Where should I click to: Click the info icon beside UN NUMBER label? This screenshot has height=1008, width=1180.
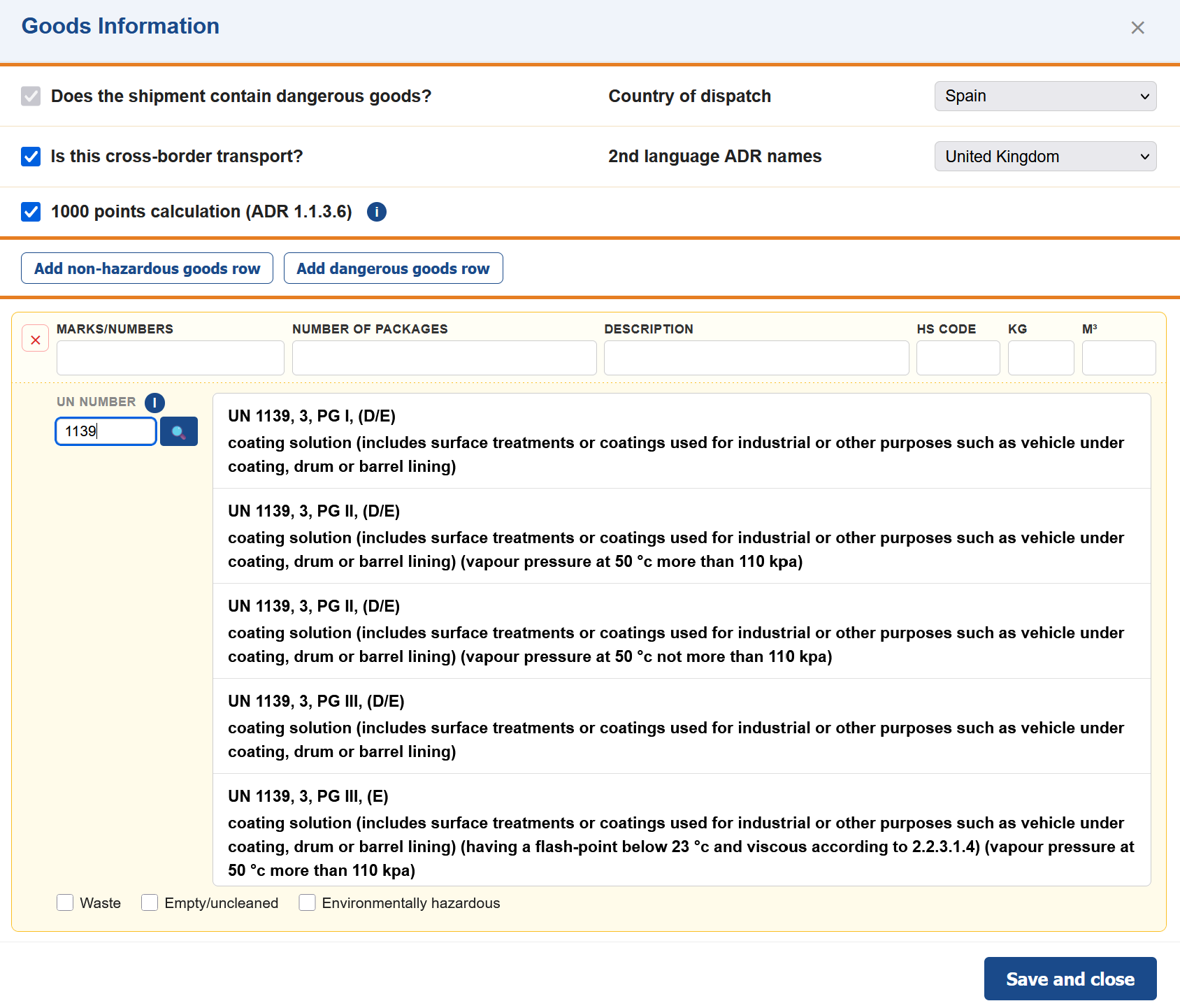point(154,403)
